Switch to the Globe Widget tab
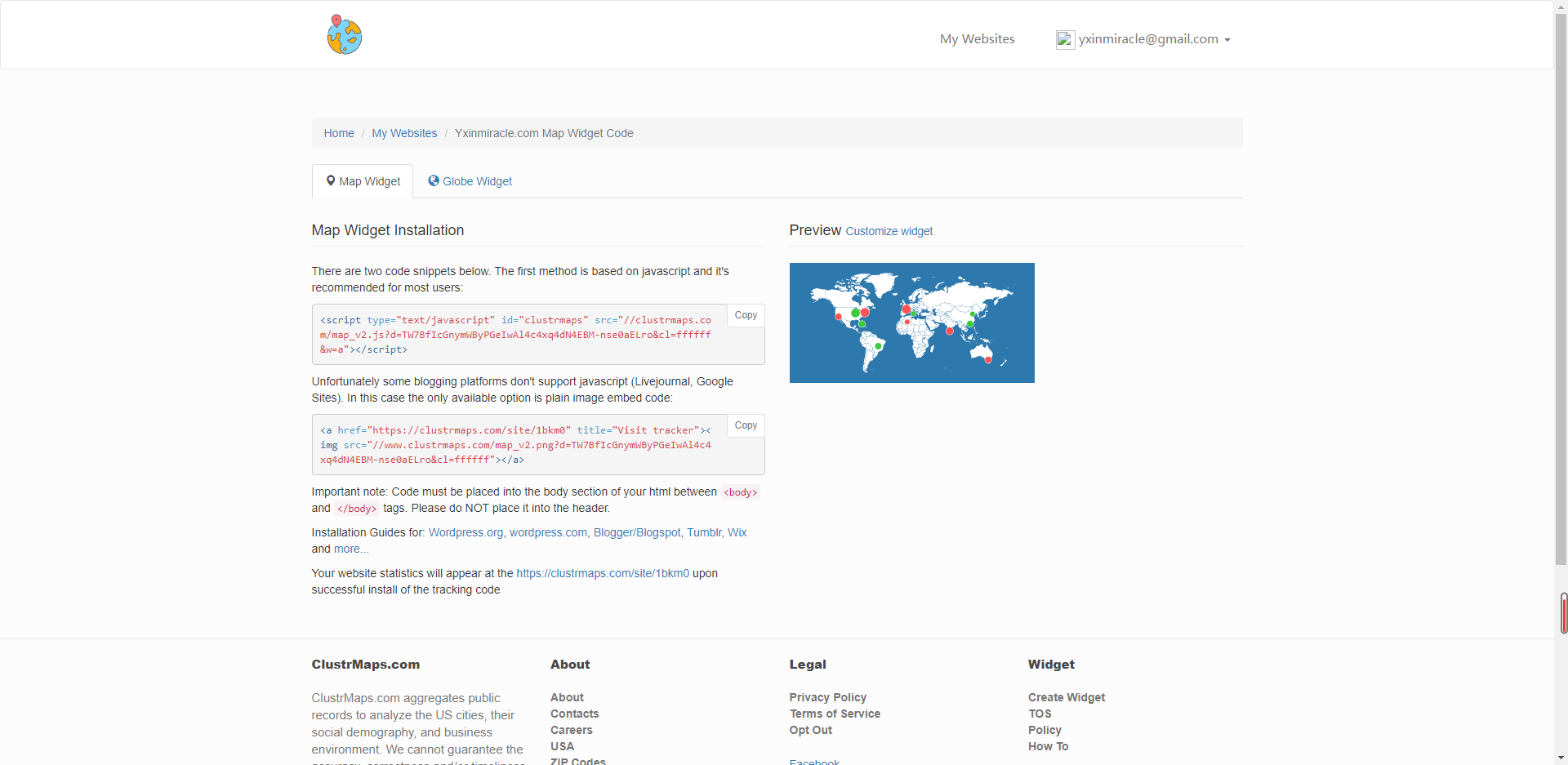The width and height of the screenshot is (1568, 765). (x=470, y=181)
